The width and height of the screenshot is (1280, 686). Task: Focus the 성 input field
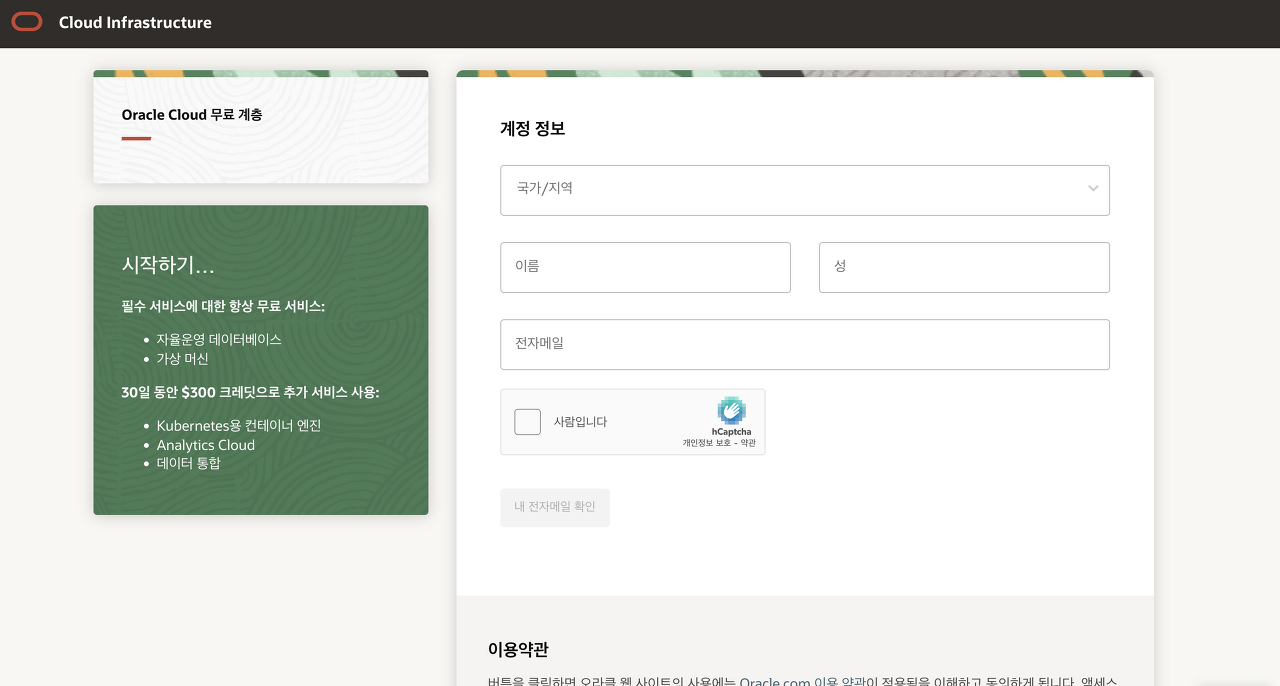point(964,267)
